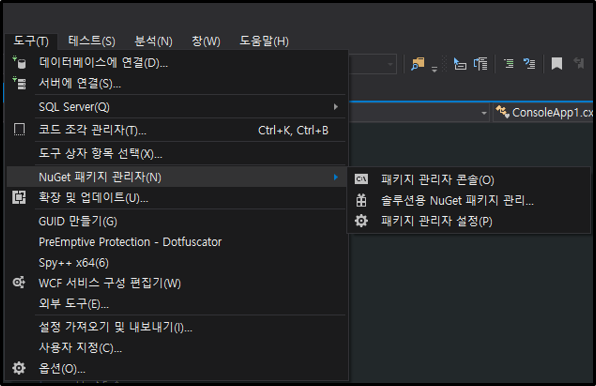Select the ConsoleApp1 class dropdown
This screenshot has width=596, height=386.
coord(544,113)
